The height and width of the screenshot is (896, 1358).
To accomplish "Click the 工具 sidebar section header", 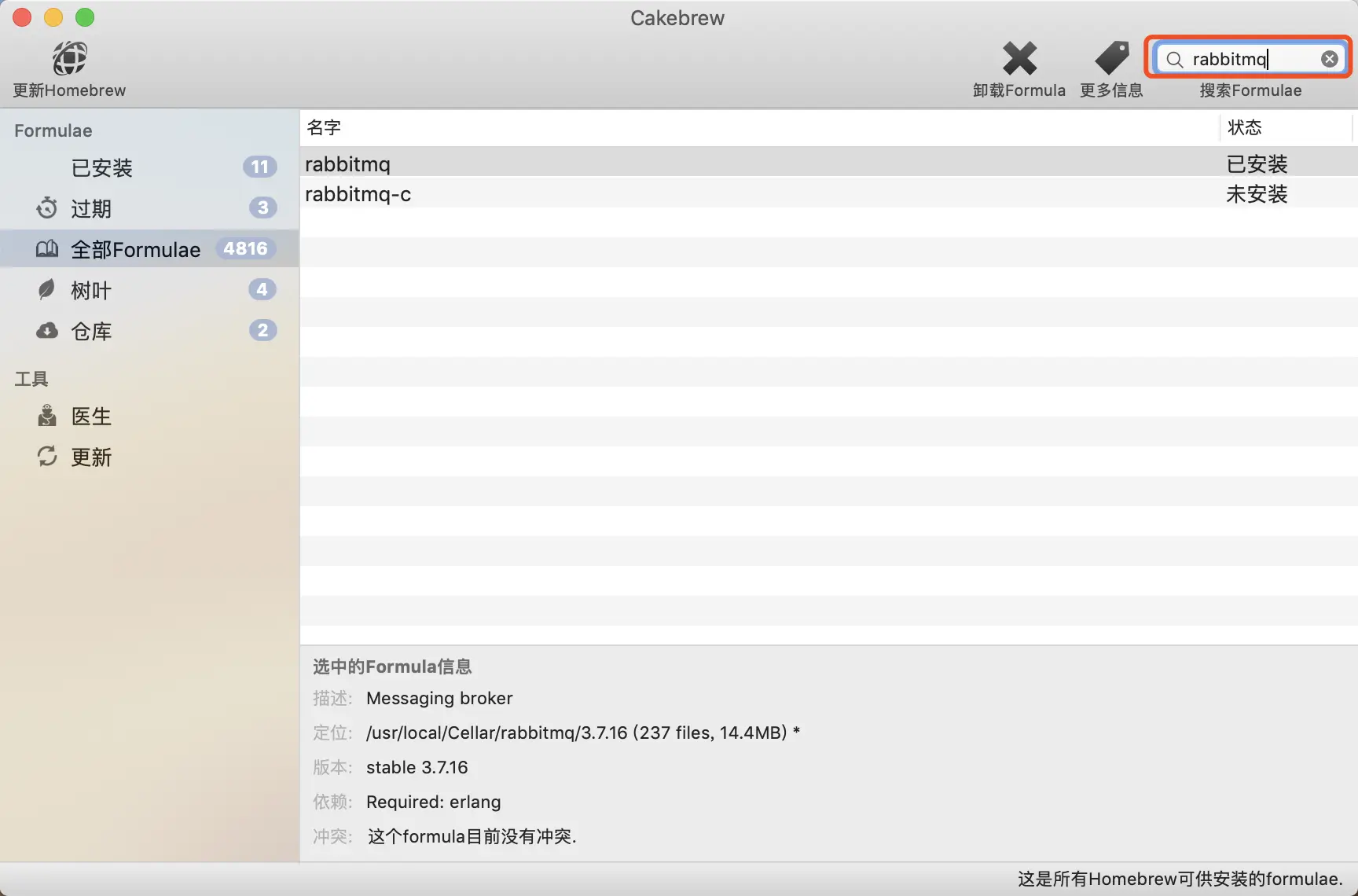I will click(31, 379).
